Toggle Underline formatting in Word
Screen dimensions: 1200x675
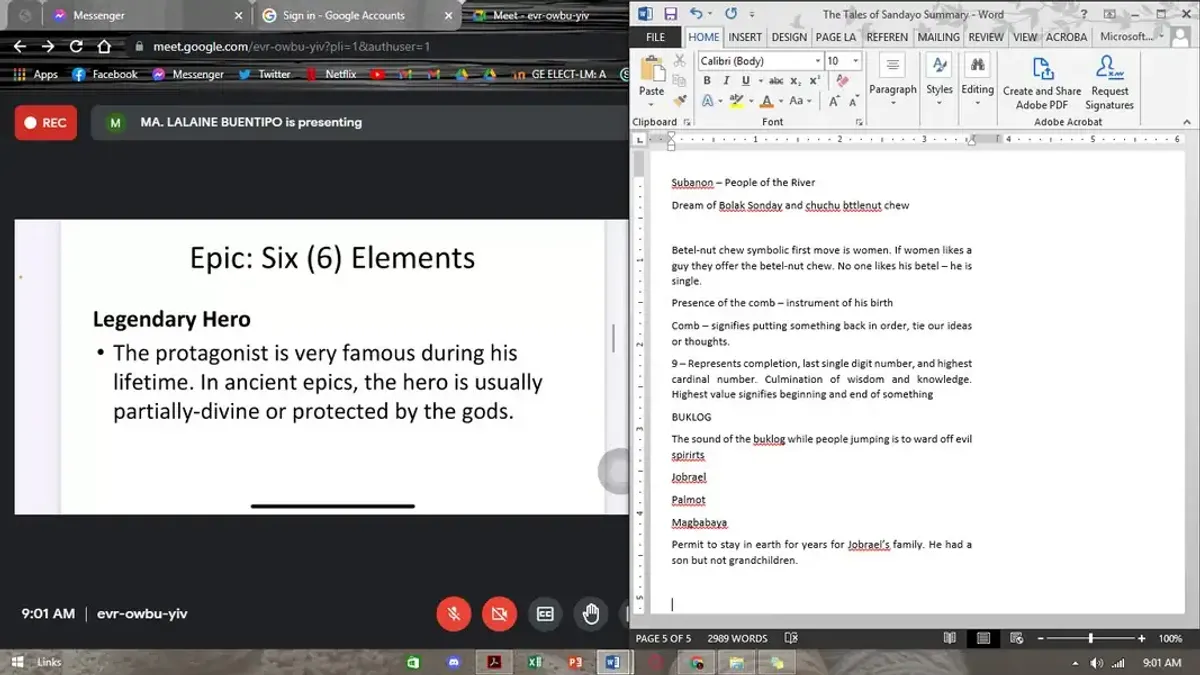745,81
